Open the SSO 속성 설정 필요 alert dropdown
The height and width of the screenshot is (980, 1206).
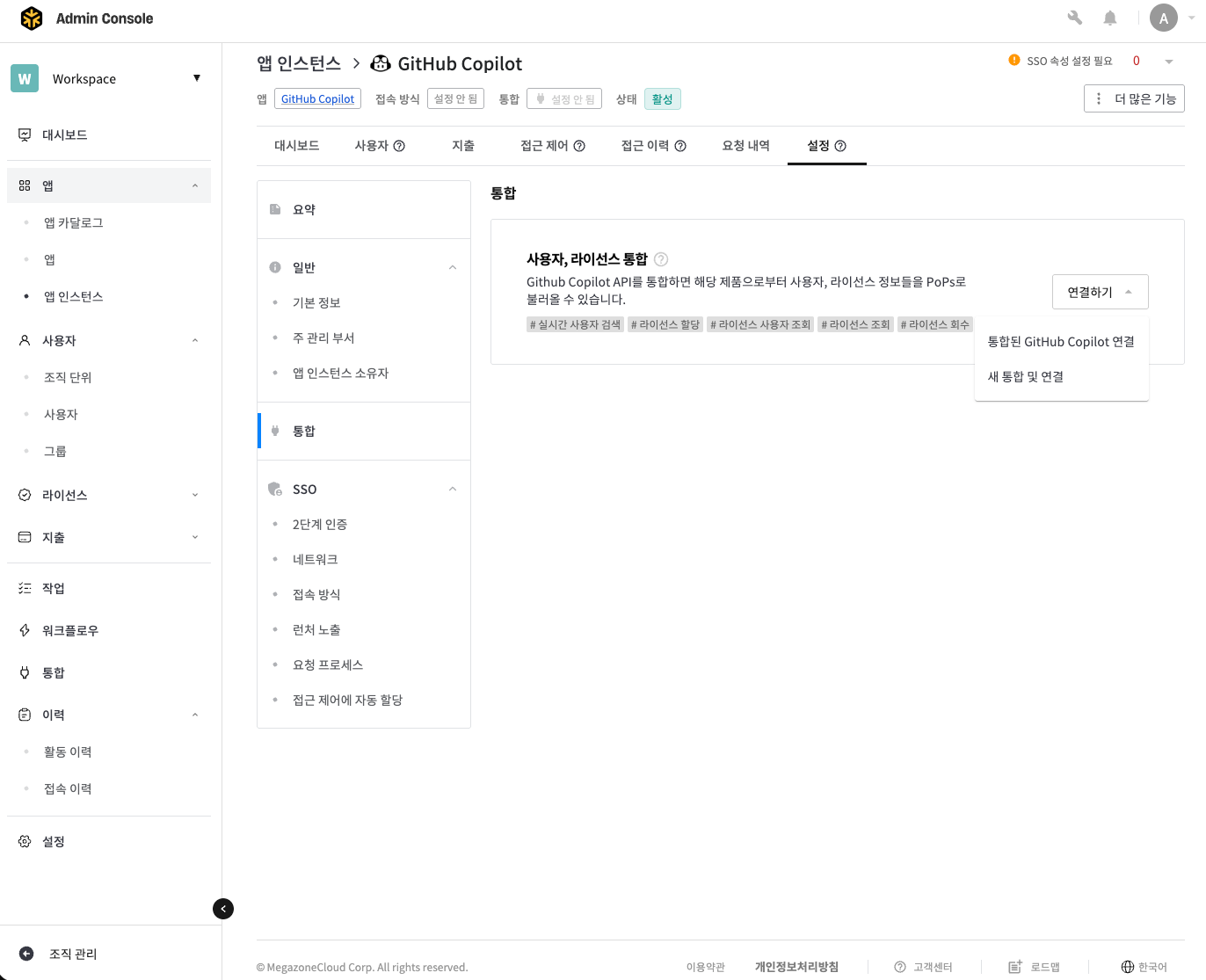click(x=1169, y=62)
